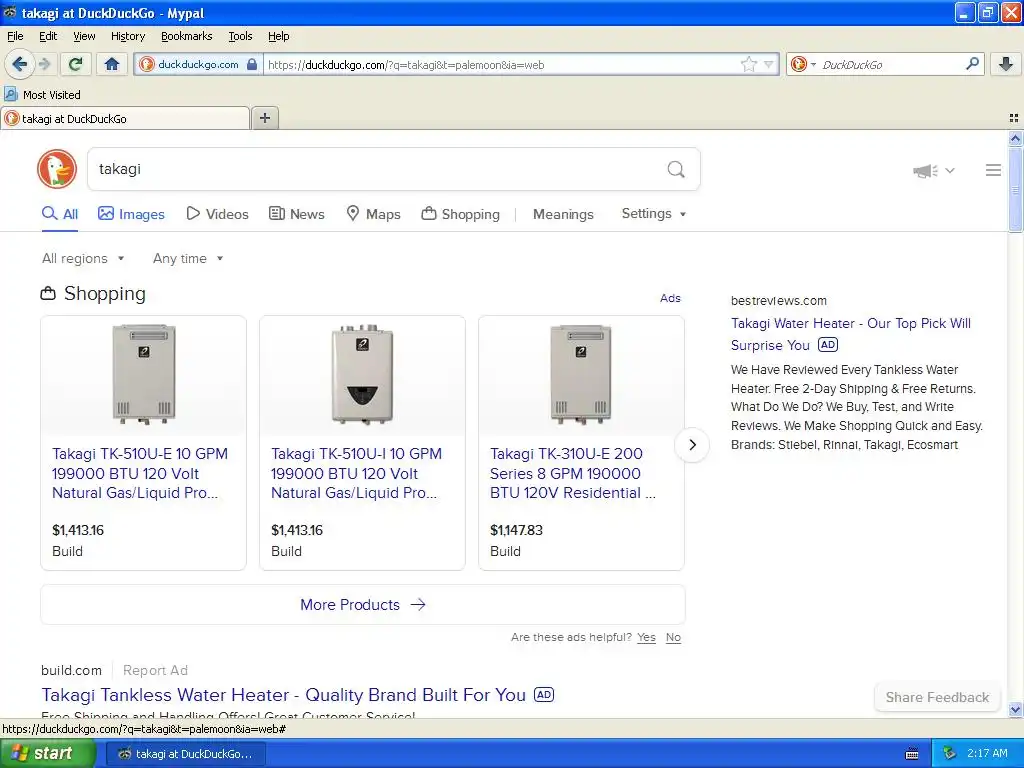
Task: Advance the shopping carousel with right chevron
Action: click(x=692, y=445)
